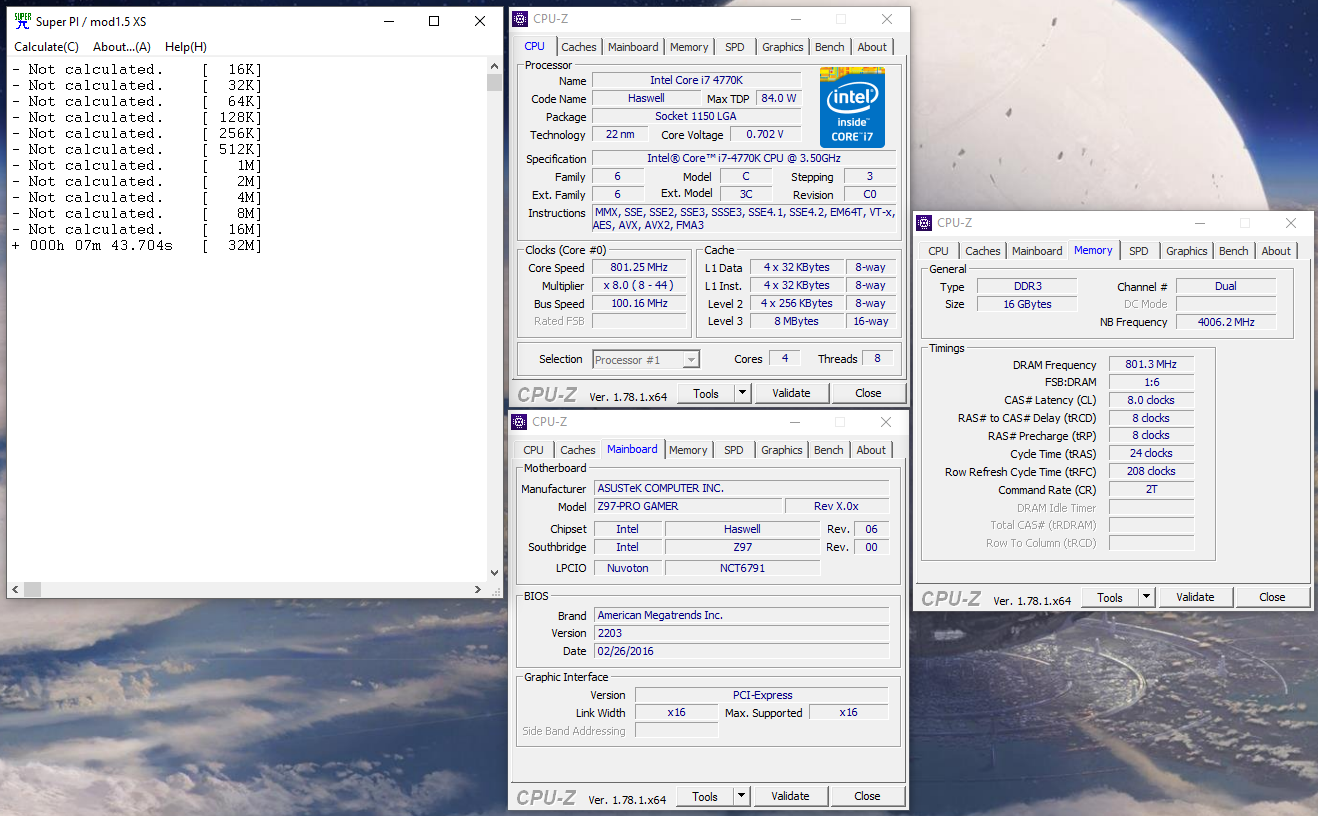This screenshot has width=1318, height=816.
Task: Select Memory tab in bottom Mainboard CPU-Z window
Action: point(688,450)
